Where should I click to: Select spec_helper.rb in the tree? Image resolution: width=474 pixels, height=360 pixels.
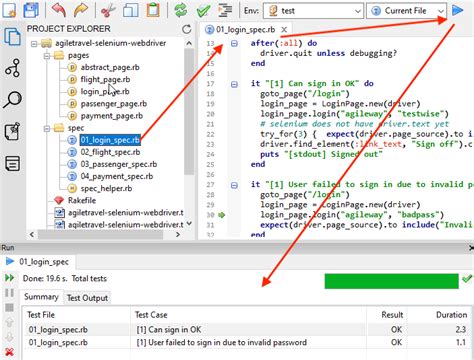point(106,189)
